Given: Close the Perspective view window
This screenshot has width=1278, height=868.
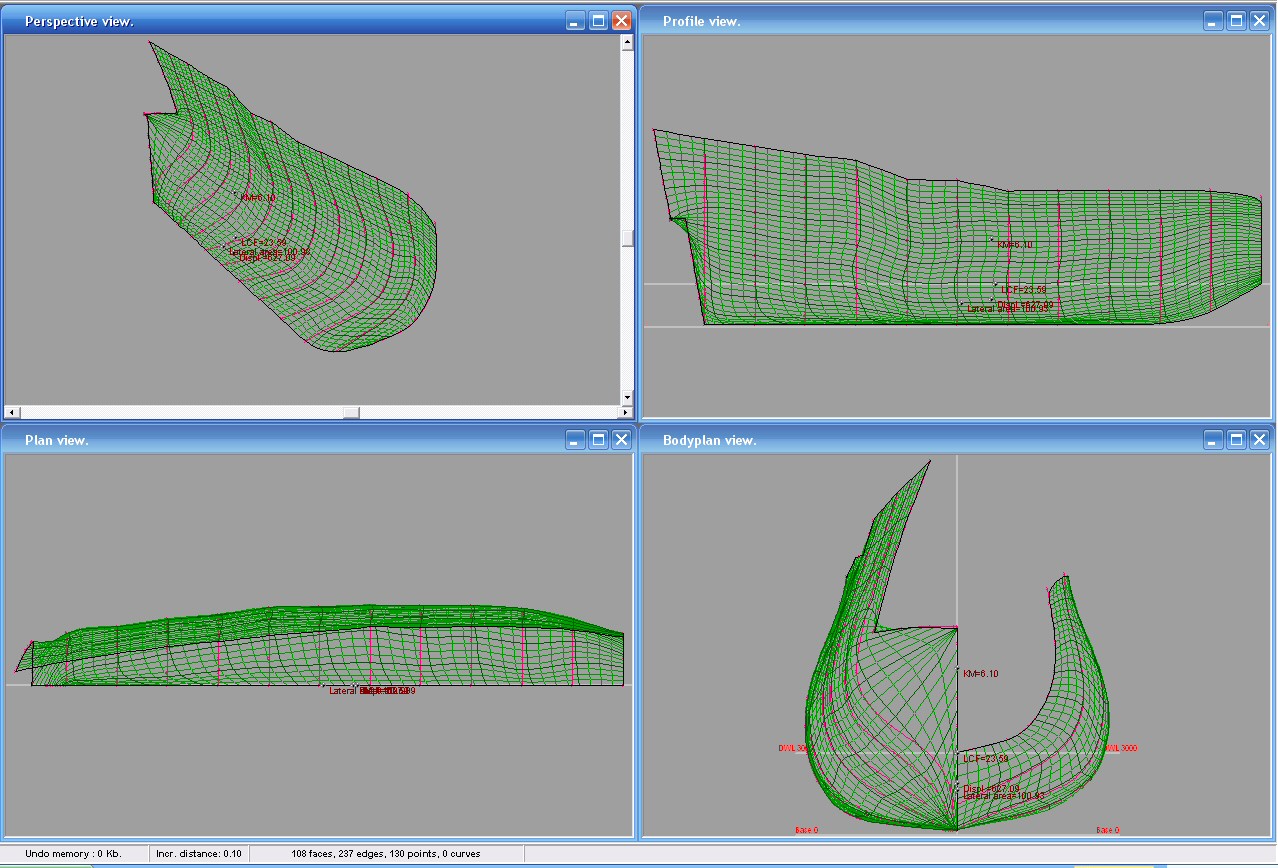Looking at the screenshot, I should pyautogui.click(x=621, y=20).
